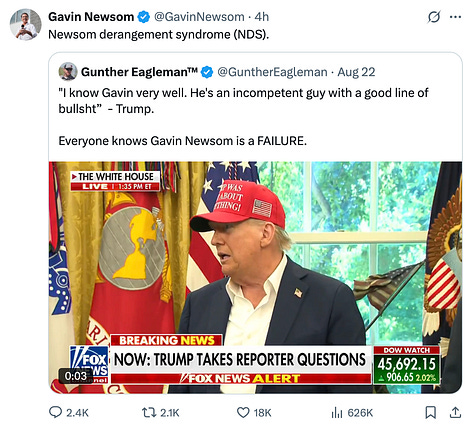Share the post via upload icon
The height and width of the screenshot is (427, 474).
[x=455, y=413]
